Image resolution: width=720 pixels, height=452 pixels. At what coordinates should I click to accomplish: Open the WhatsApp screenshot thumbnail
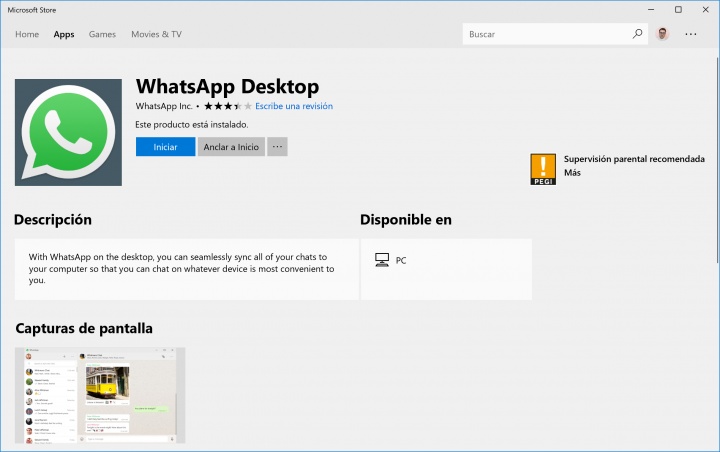click(100, 396)
